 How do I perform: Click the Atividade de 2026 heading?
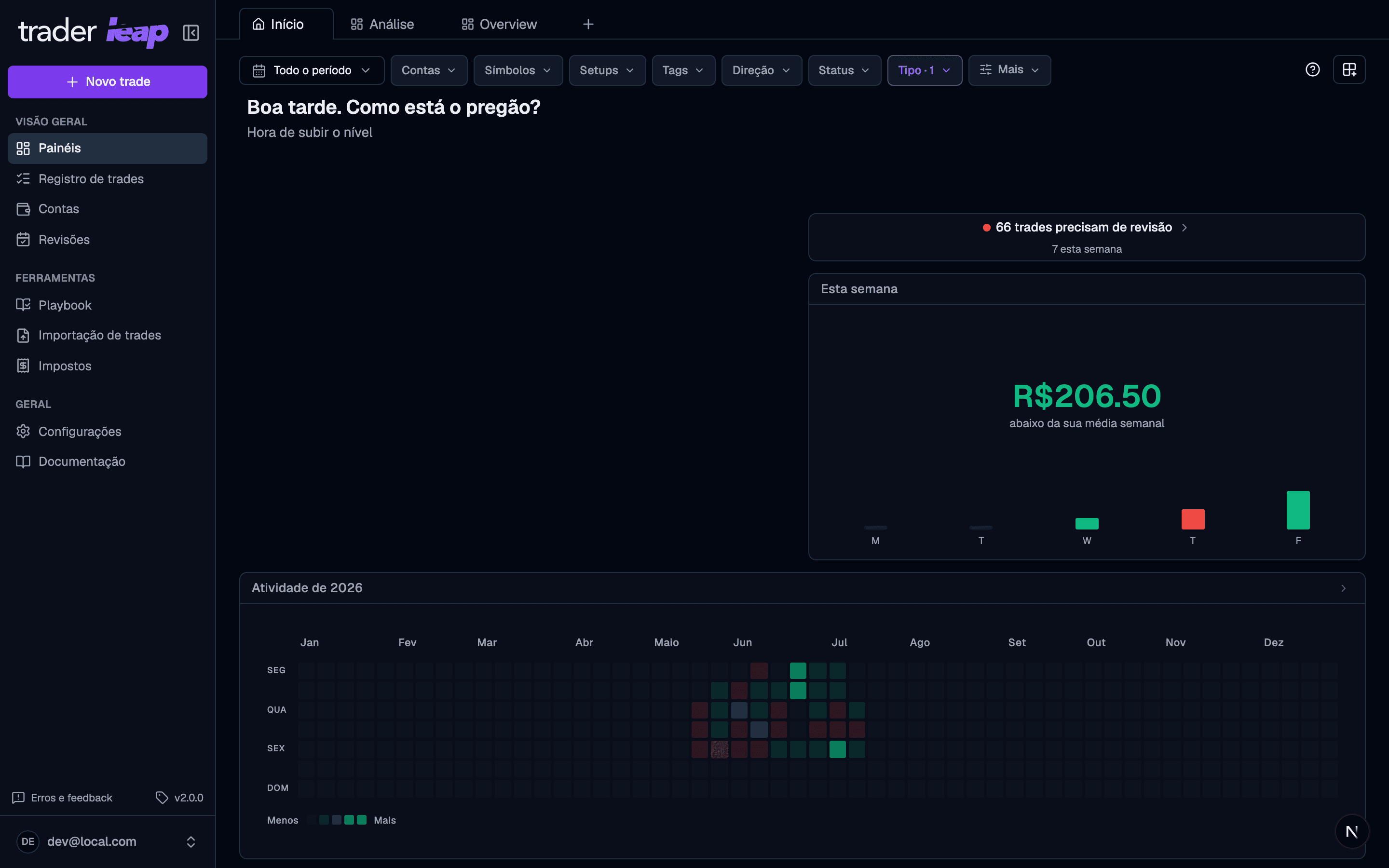click(x=307, y=588)
